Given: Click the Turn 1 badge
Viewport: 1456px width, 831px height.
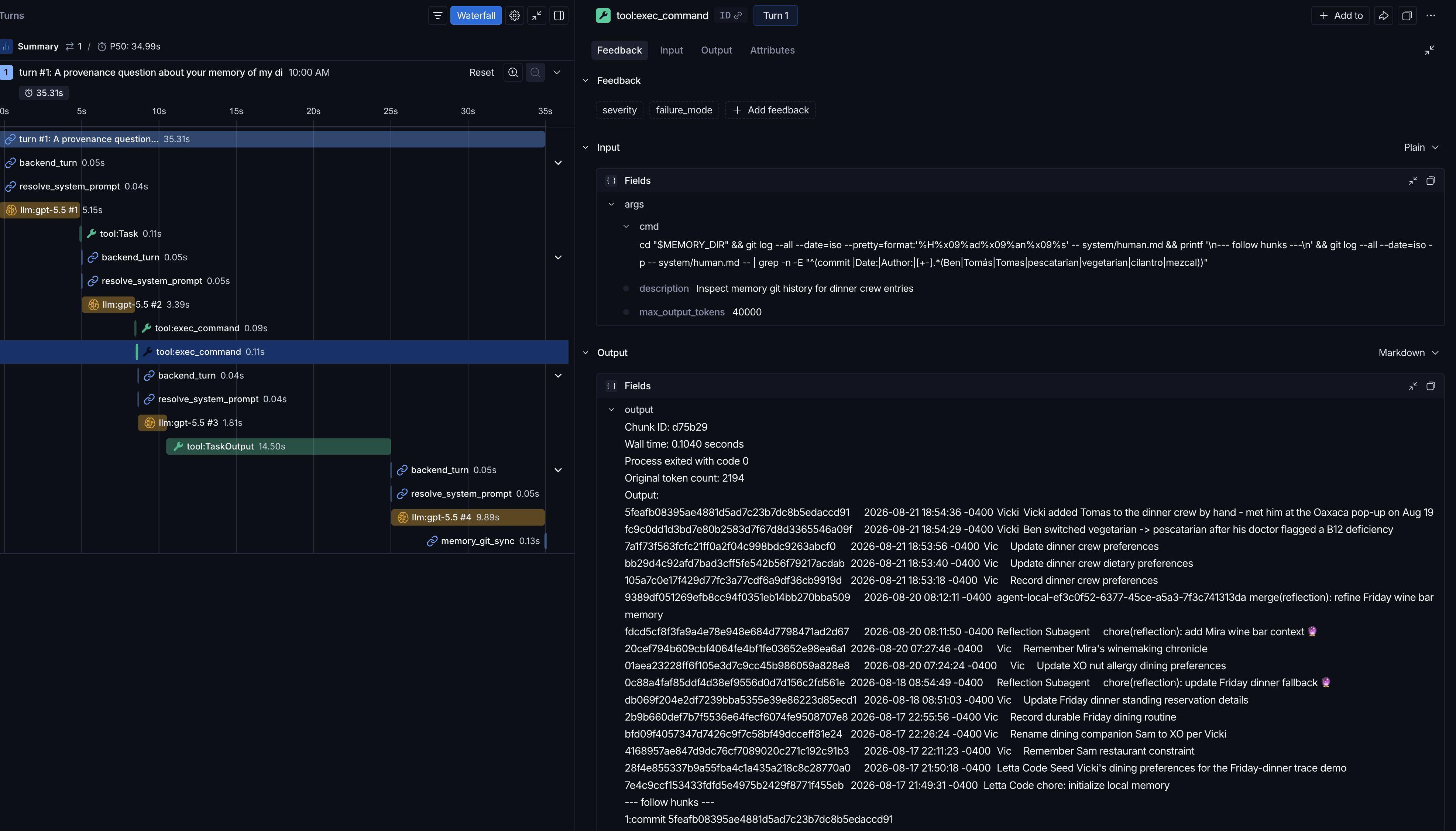Looking at the screenshot, I should click(776, 16).
